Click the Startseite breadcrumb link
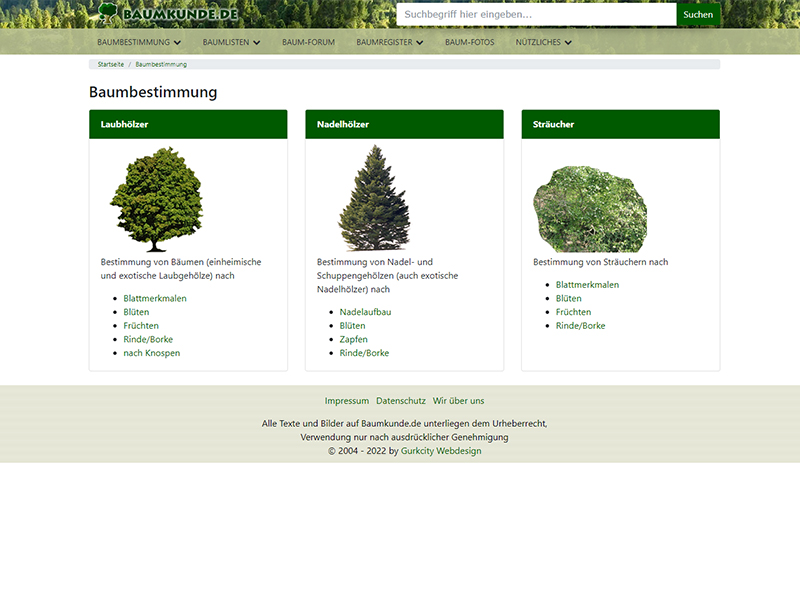Screen dimensions: 800x600 tap(112, 64)
